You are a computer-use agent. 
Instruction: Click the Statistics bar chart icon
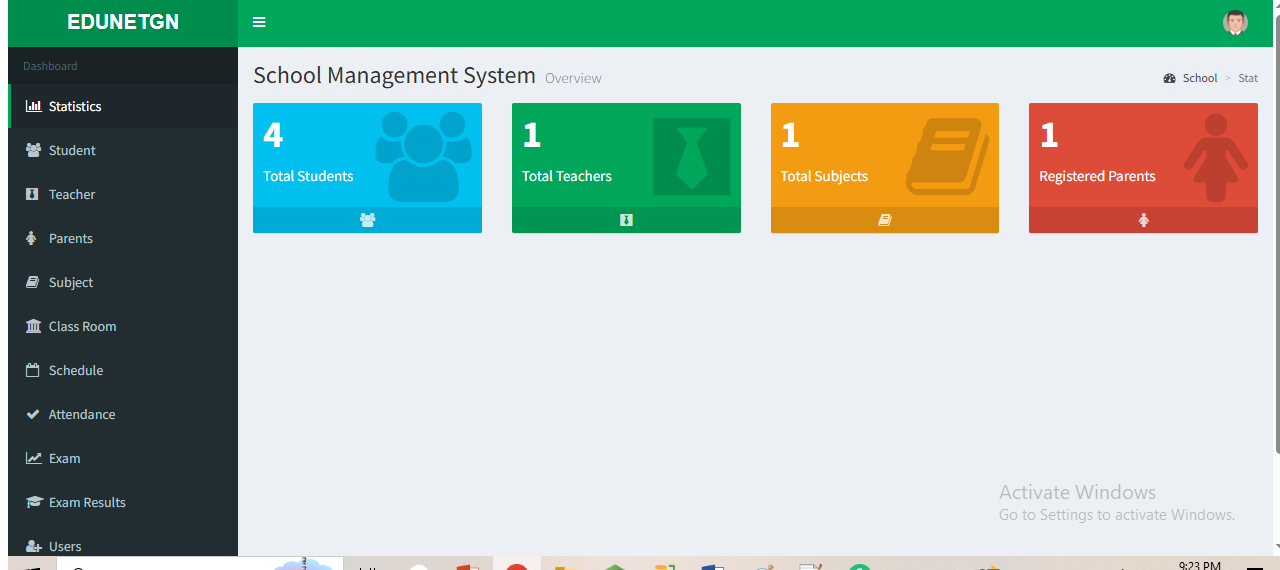(33, 106)
